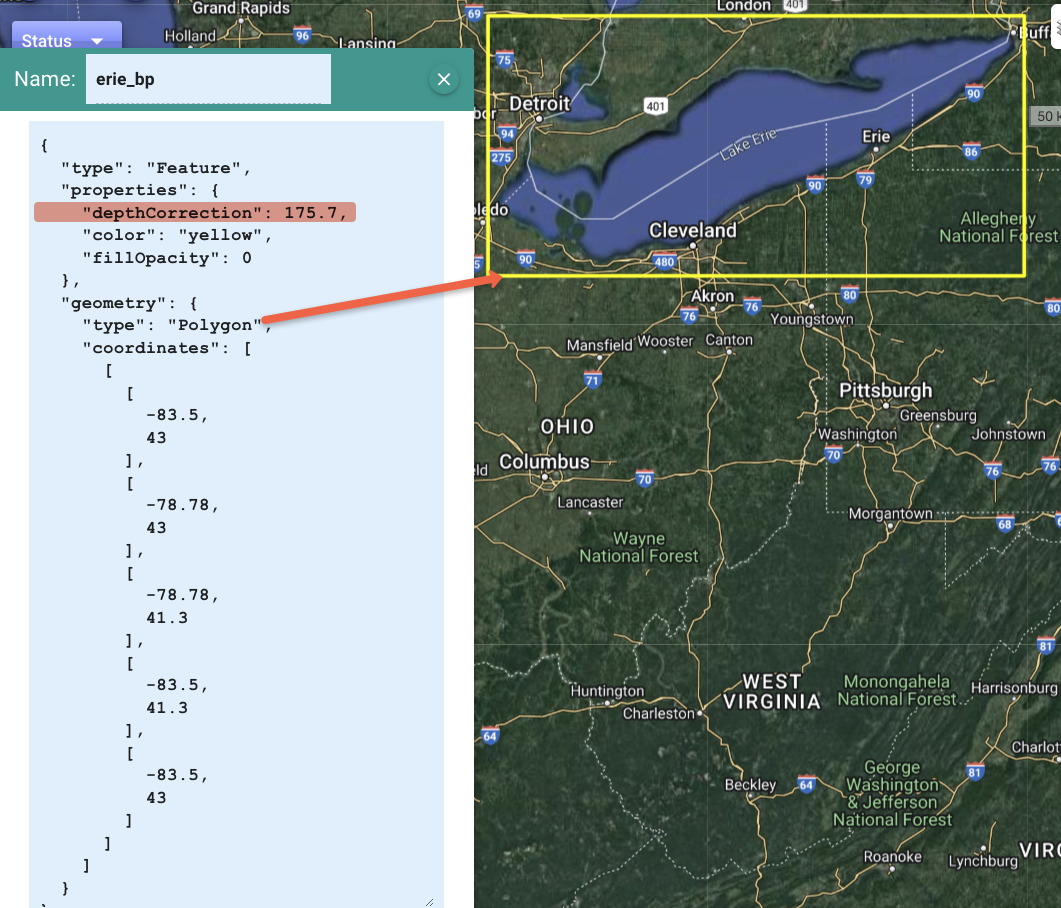1061x908 pixels.
Task: Click the Pittsburgh city label
Action: pyautogui.click(x=885, y=390)
